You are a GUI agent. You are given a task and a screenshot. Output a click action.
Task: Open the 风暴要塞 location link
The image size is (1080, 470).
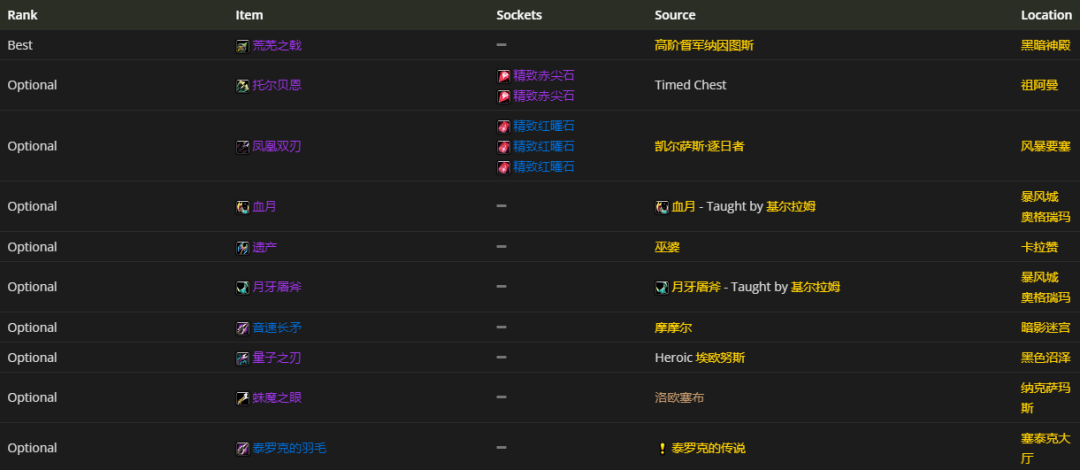(1045, 146)
